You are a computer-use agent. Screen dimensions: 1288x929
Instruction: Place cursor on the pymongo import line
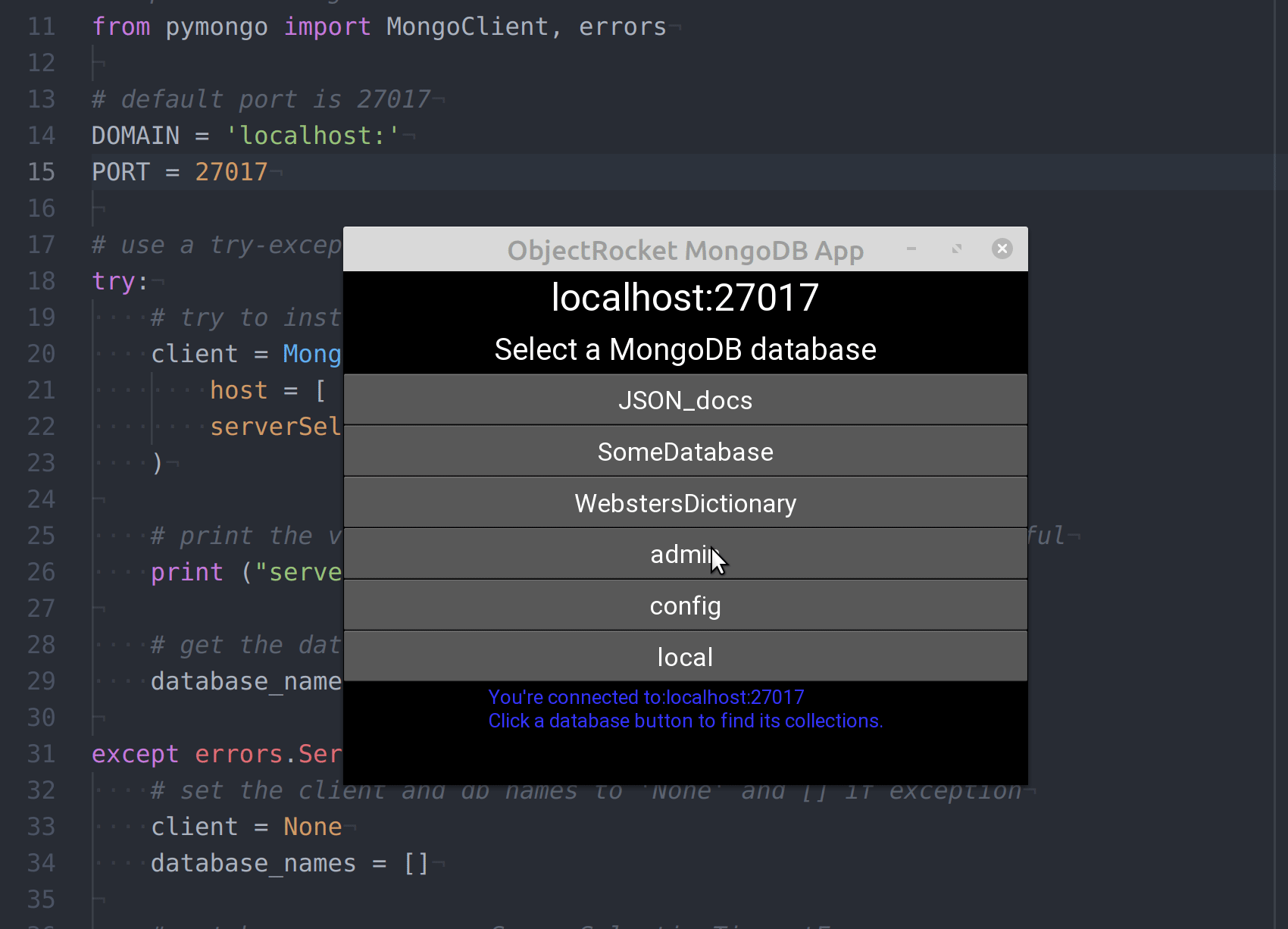pos(379,27)
